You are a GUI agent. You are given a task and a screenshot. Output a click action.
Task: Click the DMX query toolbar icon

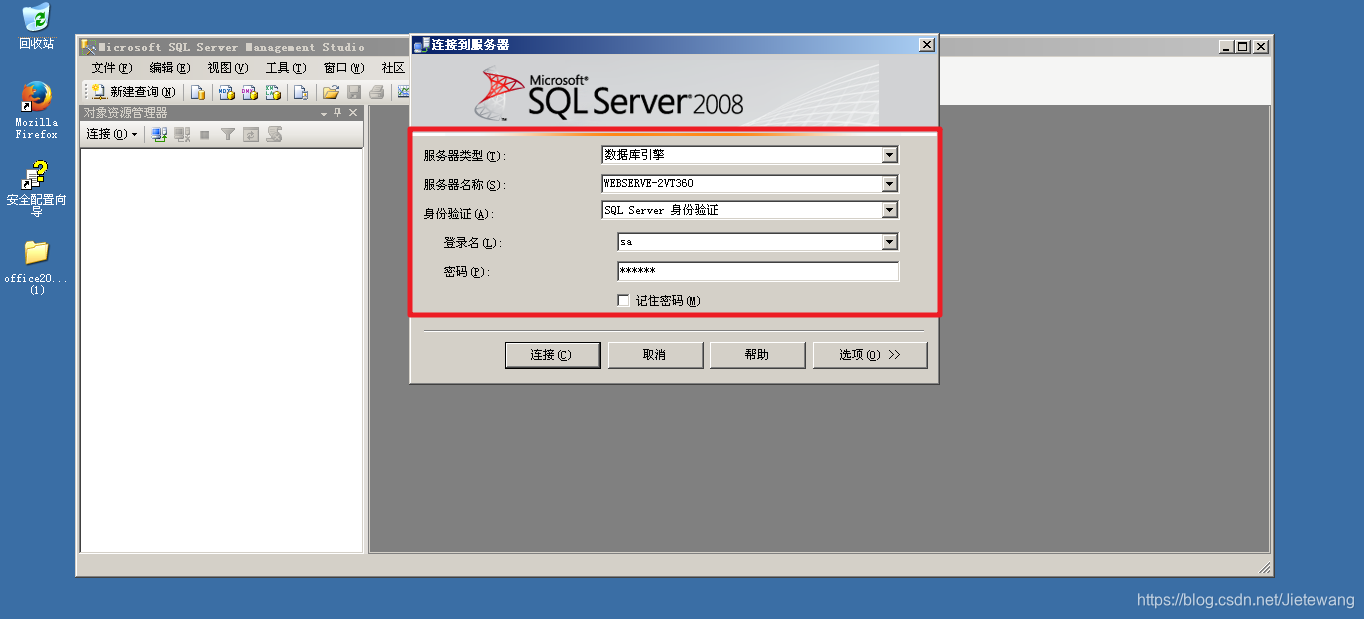click(x=250, y=92)
